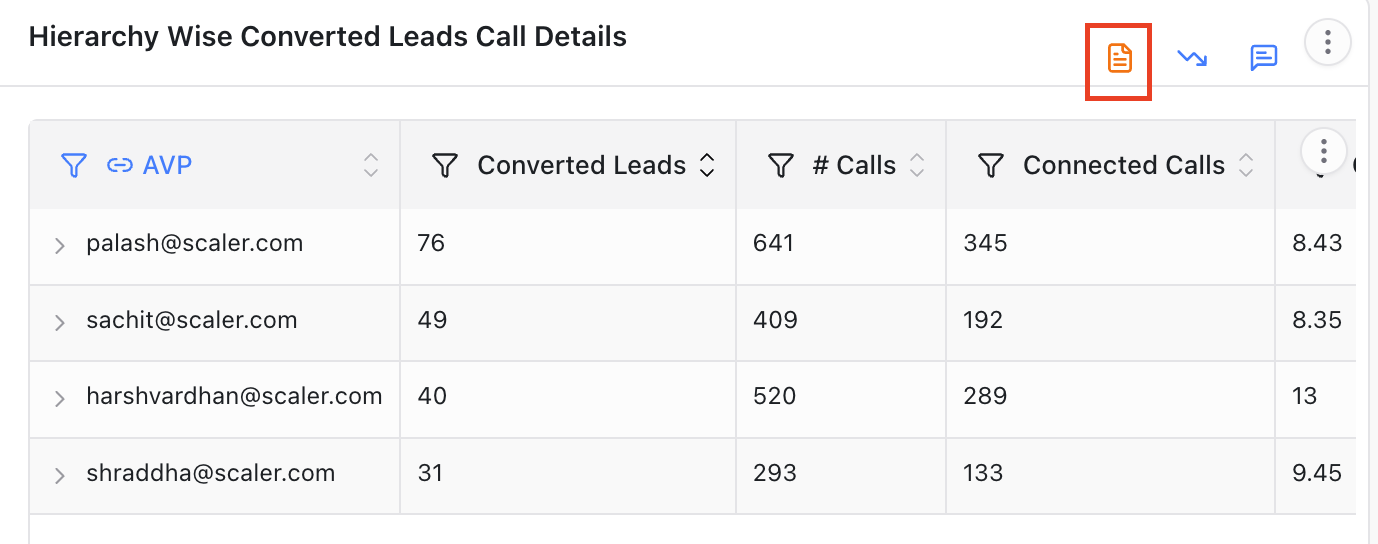Click the AVP column header link
The image size is (1378, 544).
[167, 165]
